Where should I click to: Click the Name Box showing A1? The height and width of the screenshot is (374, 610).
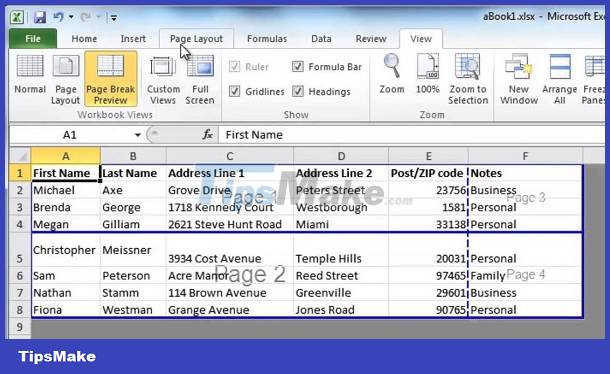tap(70, 135)
